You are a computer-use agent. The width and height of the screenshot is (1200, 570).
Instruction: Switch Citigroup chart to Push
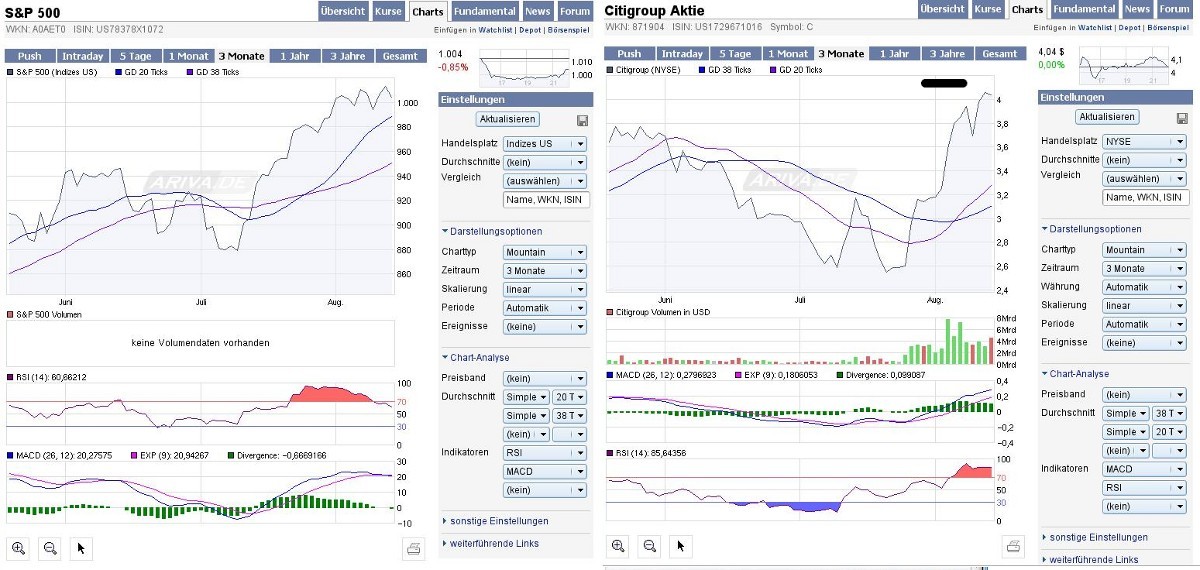(629, 54)
